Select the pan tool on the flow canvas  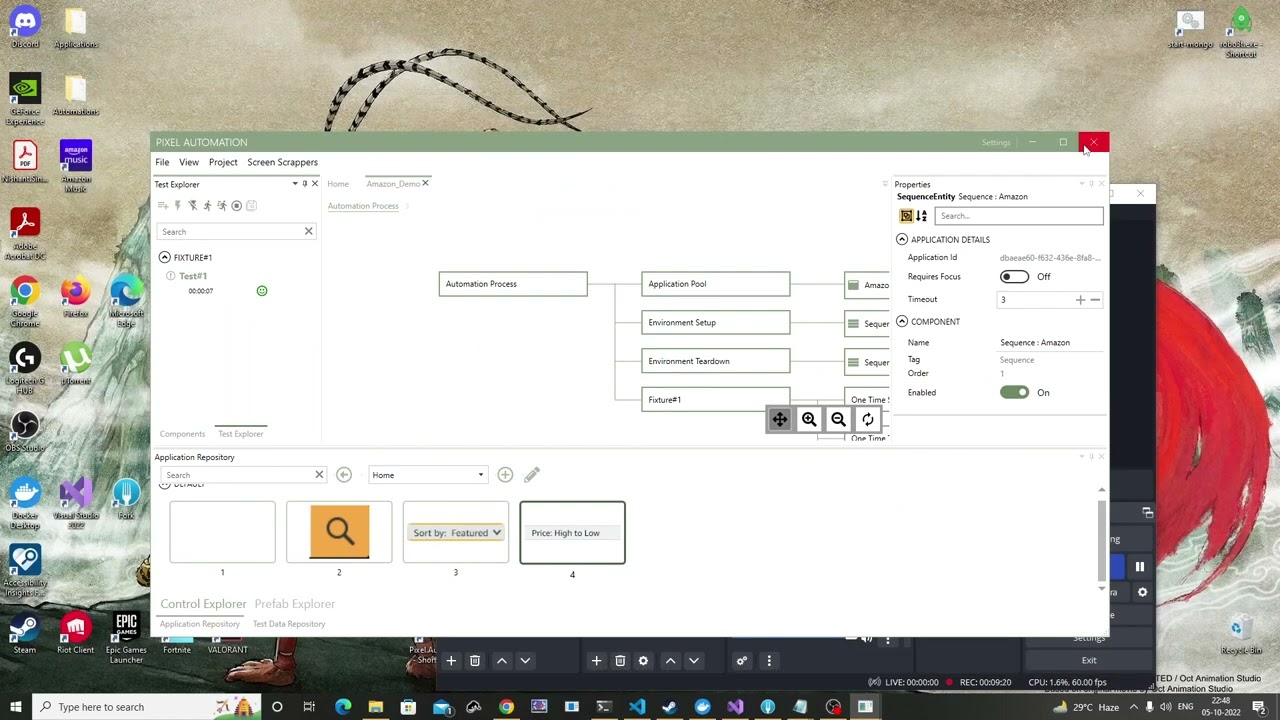pos(779,419)
